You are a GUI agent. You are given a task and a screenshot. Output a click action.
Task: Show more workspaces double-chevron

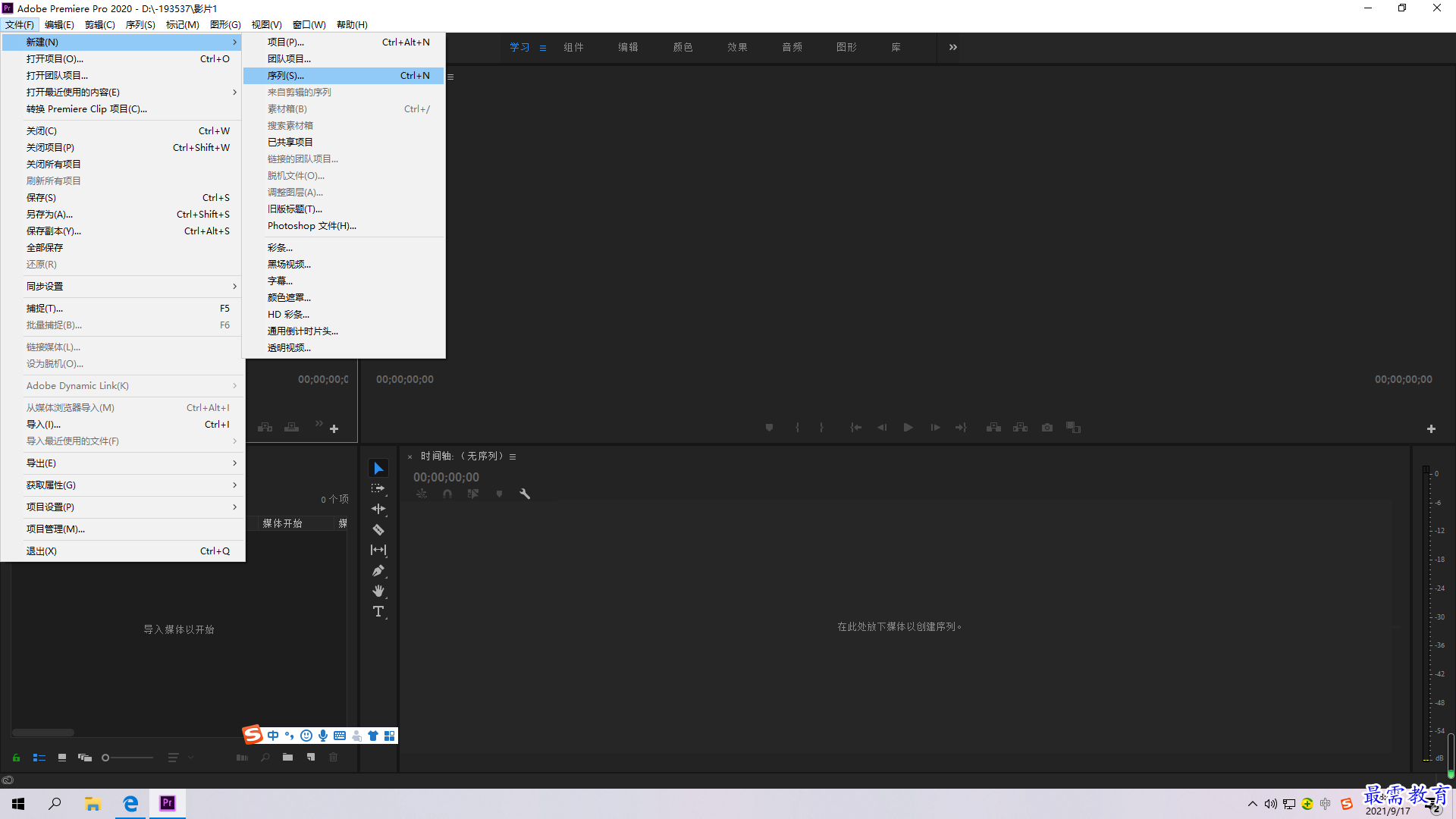(953, 47)
